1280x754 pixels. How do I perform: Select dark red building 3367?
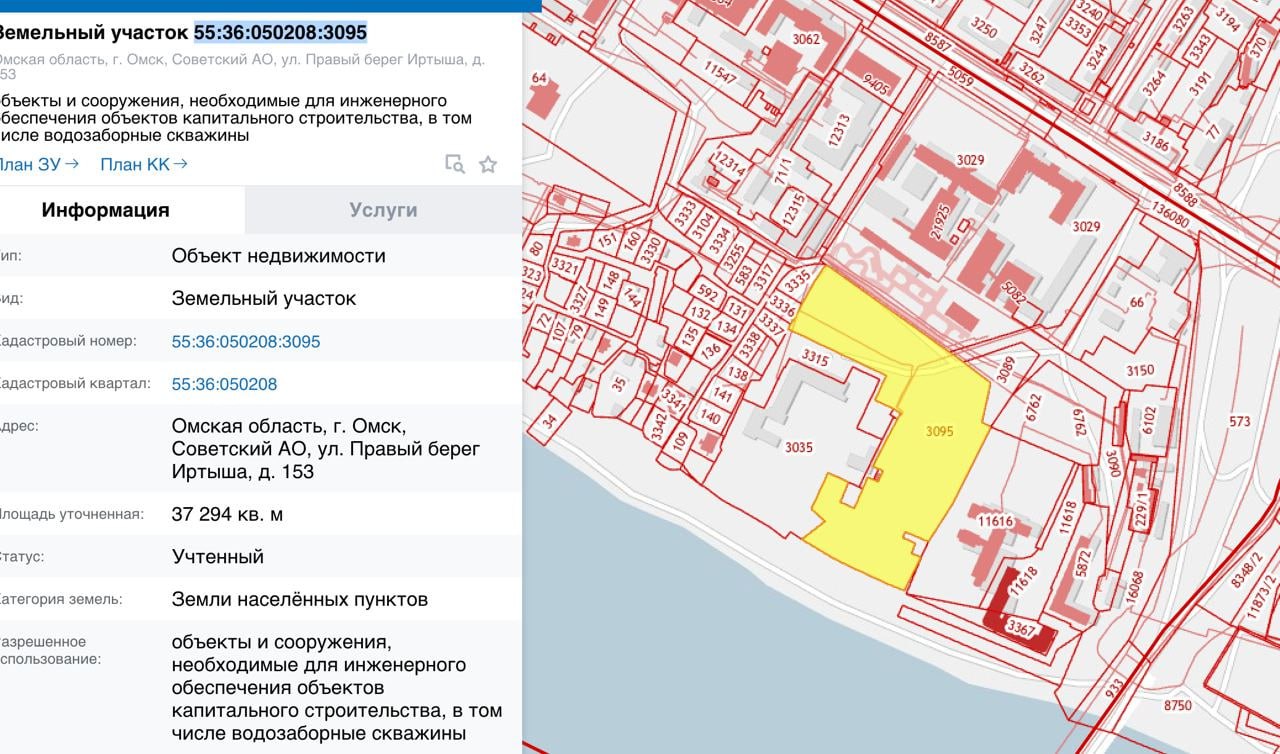pyautogui.click(x=1020, y=628)
